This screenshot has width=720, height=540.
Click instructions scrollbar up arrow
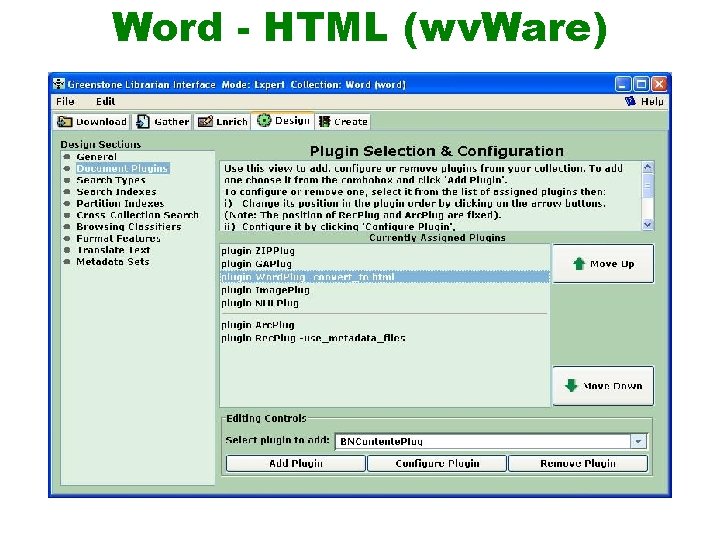[647, 167]
